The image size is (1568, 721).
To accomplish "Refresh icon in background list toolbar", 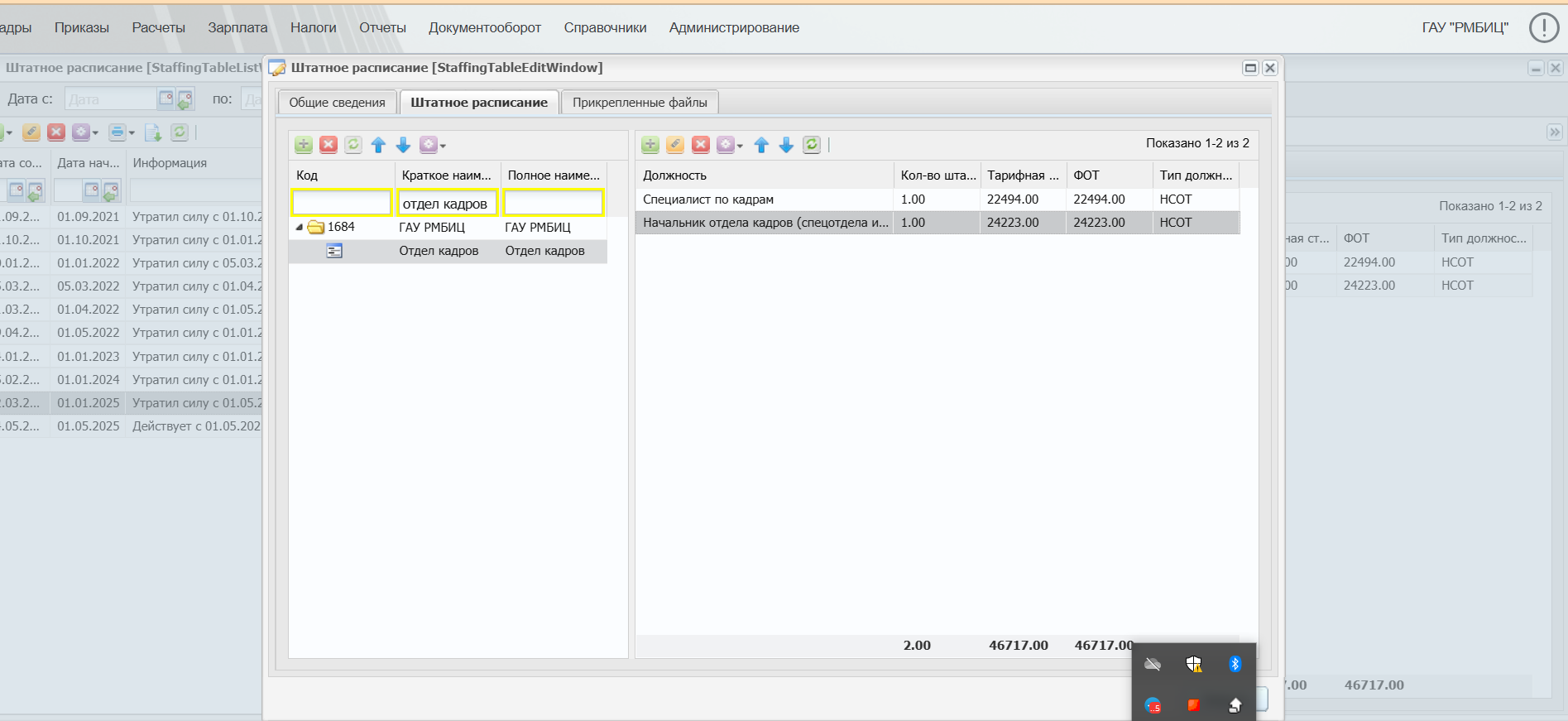I will (x=179, y=132).
